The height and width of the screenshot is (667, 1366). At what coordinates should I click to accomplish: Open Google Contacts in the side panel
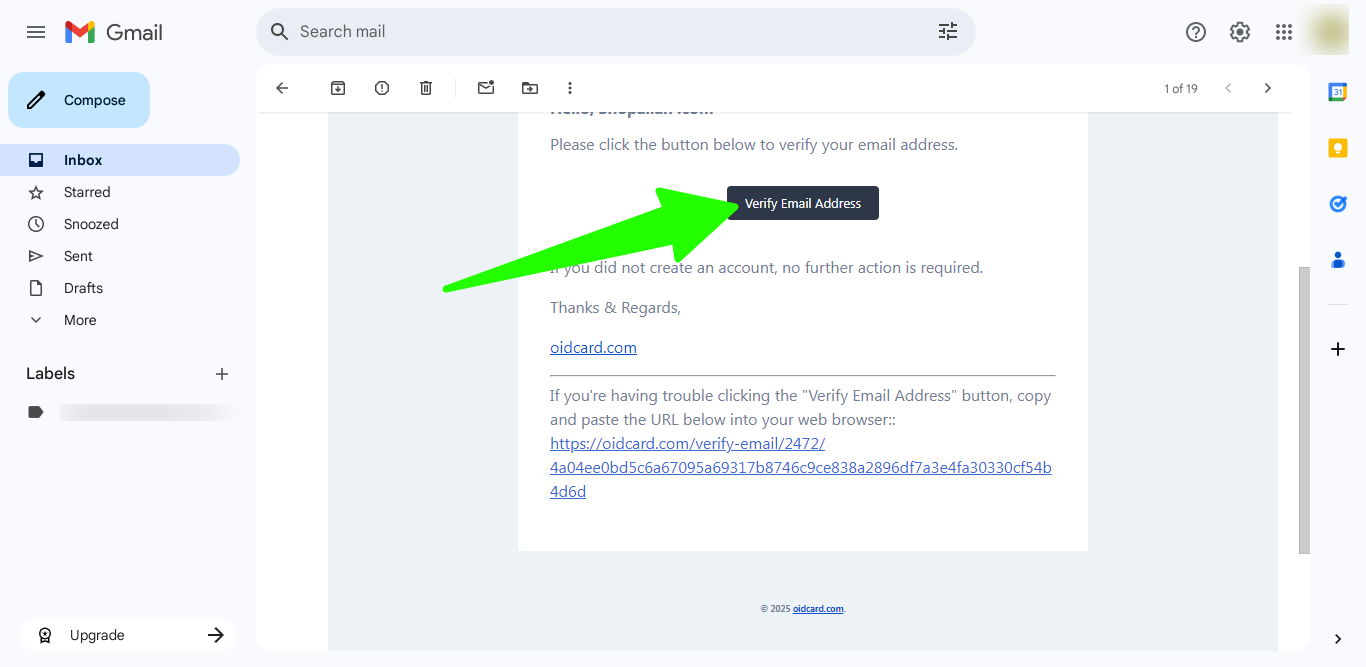(x=1338, y=259)
